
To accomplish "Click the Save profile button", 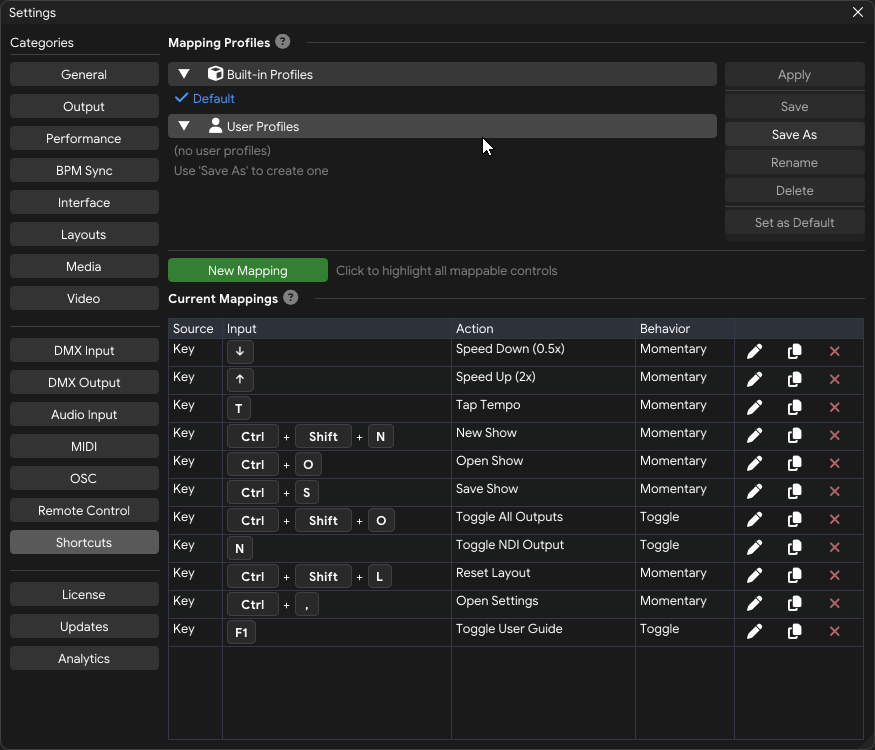I will pyautogui.click(x=794, y=106).
